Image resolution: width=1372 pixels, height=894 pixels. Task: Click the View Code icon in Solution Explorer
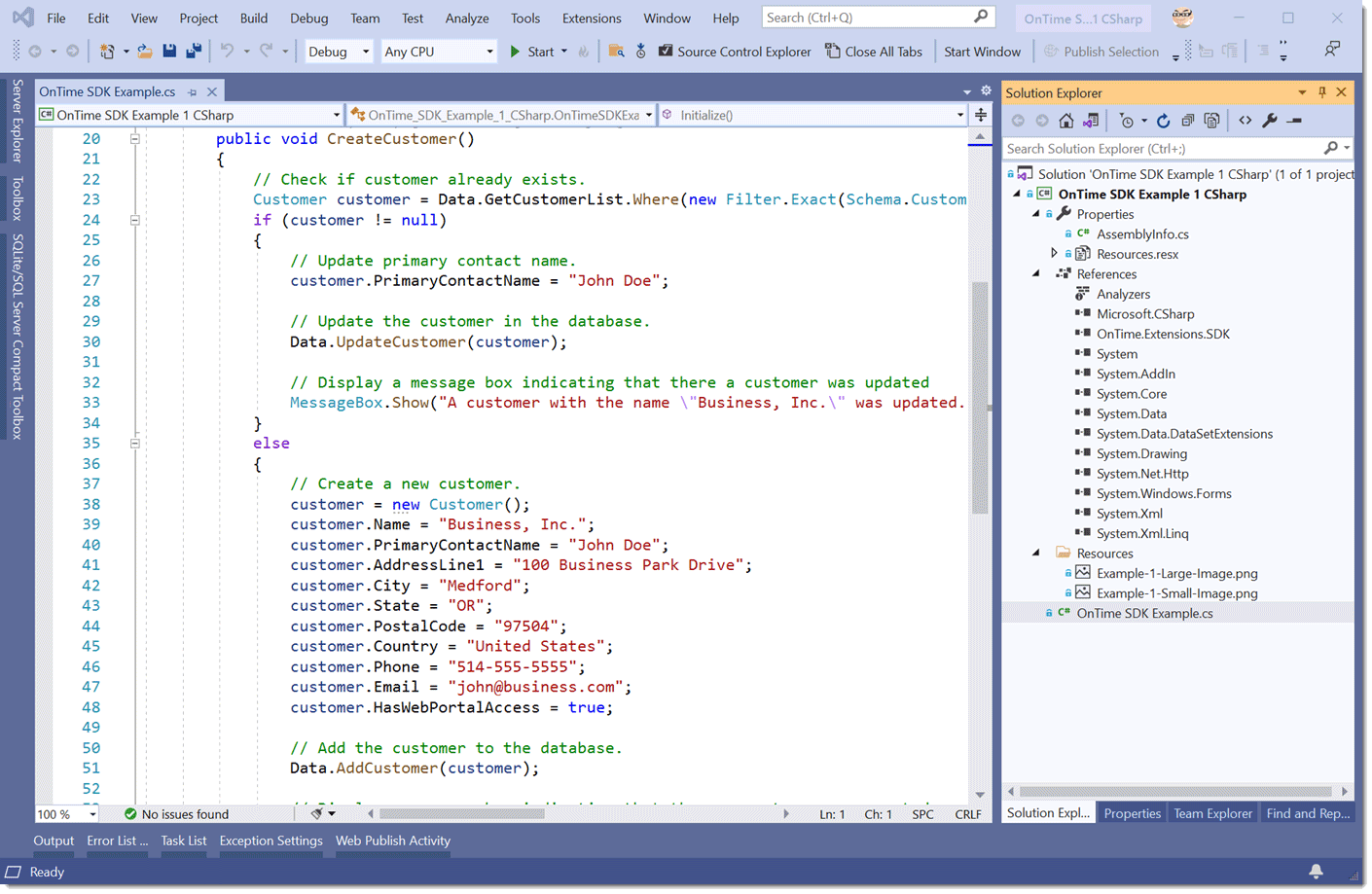coord(1246,121)
